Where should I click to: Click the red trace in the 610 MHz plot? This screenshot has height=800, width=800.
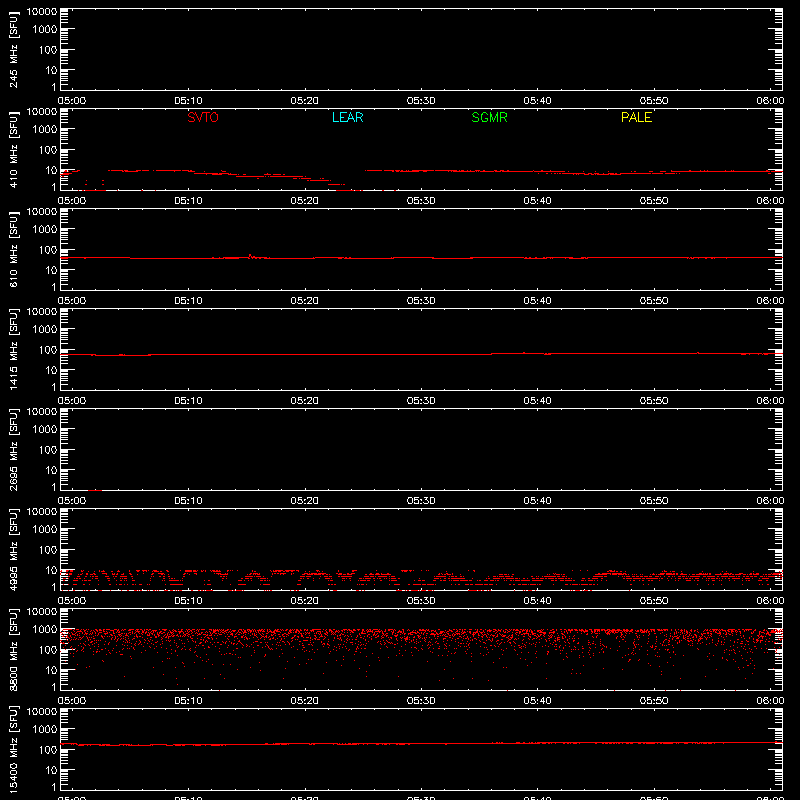(421, 258)
